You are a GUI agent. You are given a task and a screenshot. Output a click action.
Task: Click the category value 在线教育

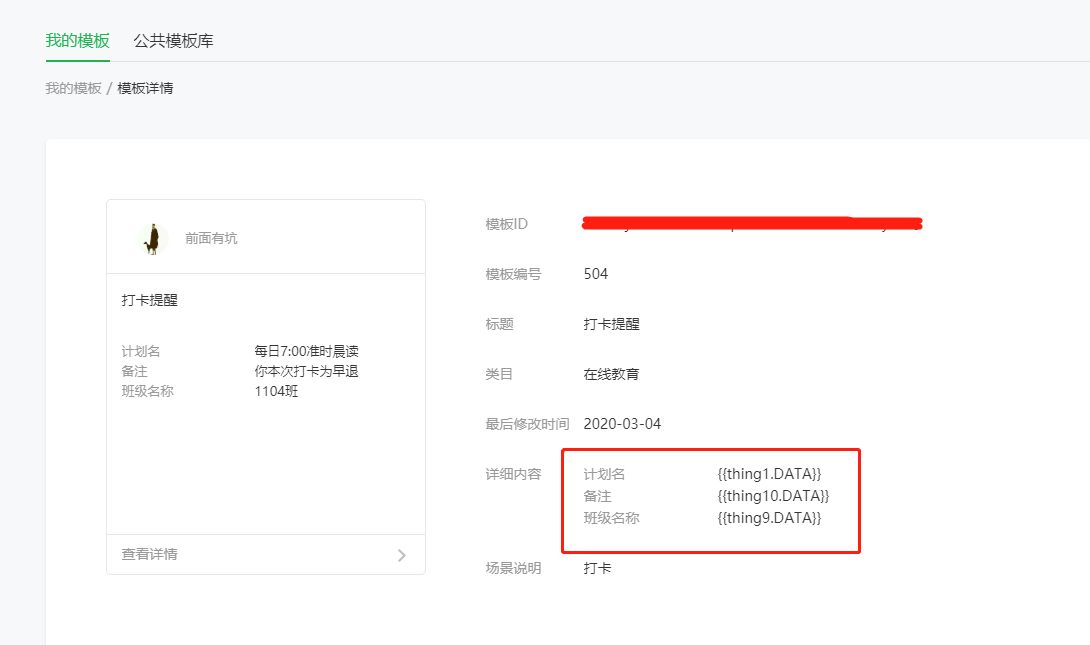[610, 373]
